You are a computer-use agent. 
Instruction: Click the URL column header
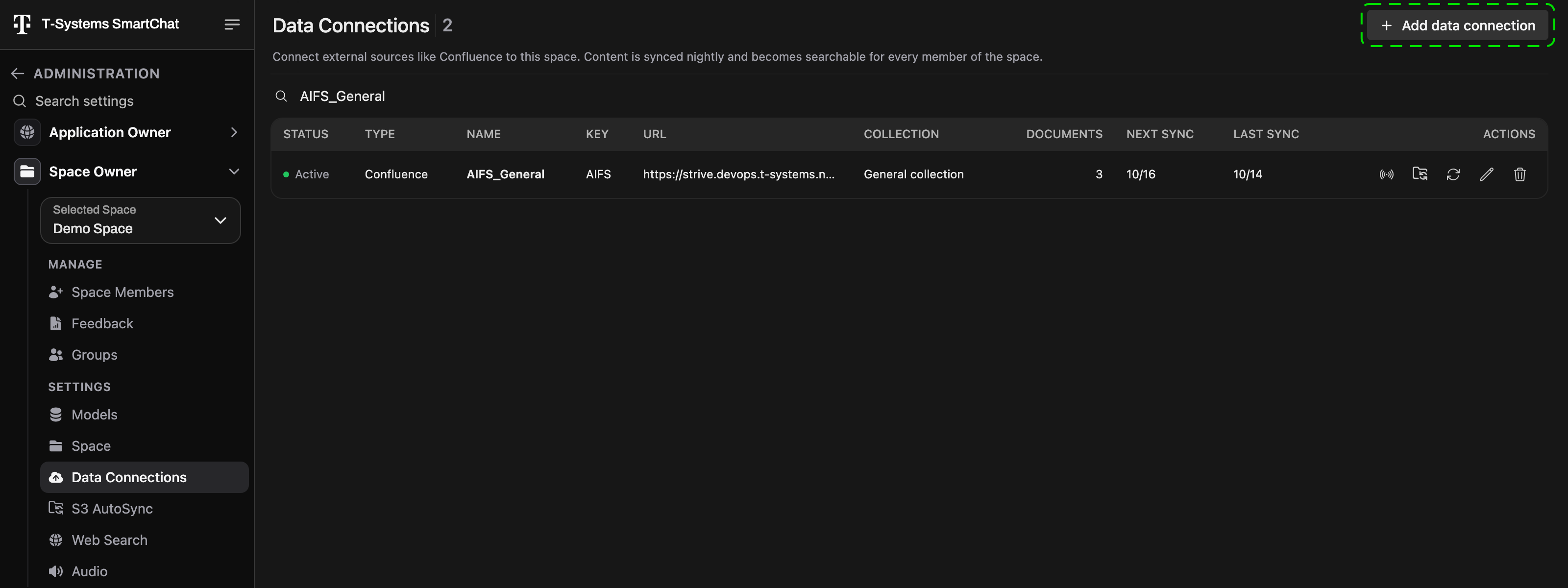pos(654,135)
